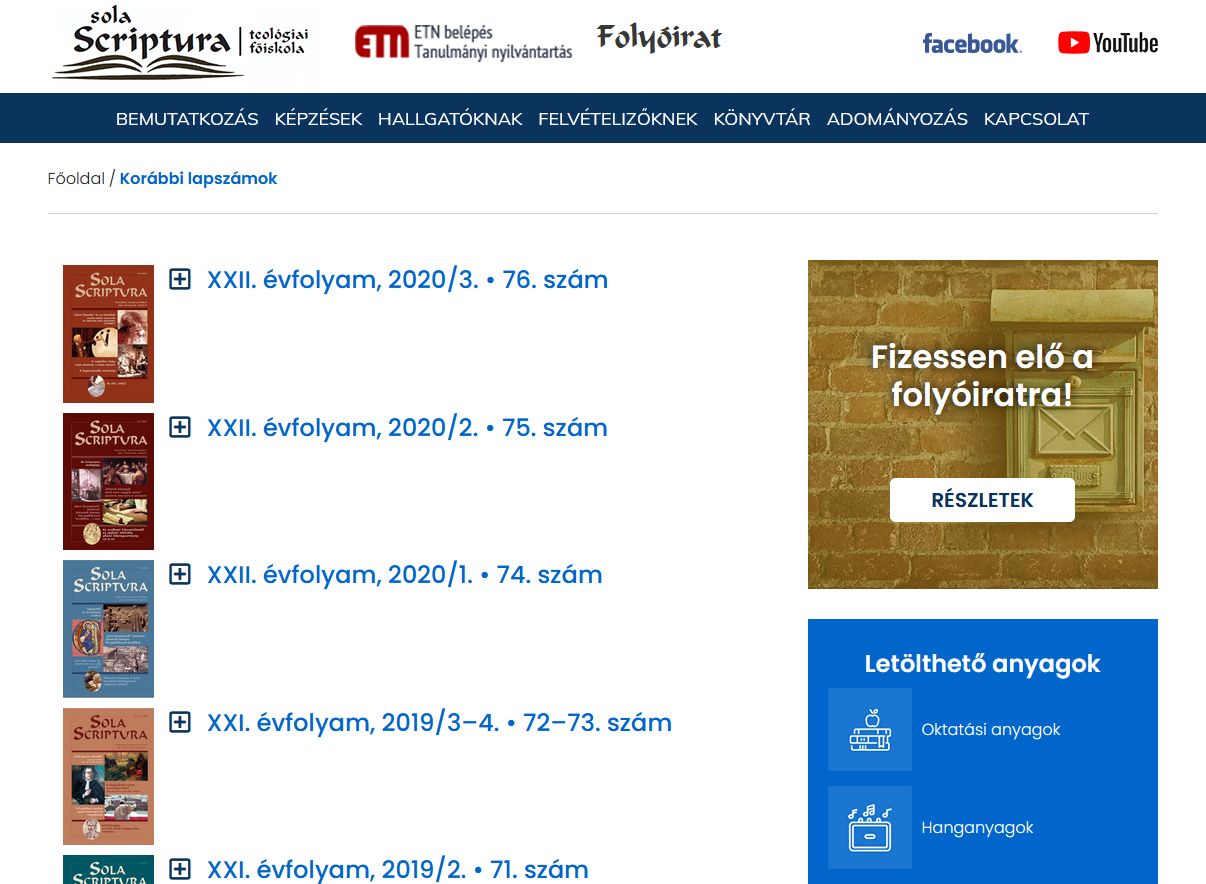Image resolution: width=1206 pixels, height=884 pixels.
Task: Open the ETN belépés login logo
Action: [x=464, y=43]
